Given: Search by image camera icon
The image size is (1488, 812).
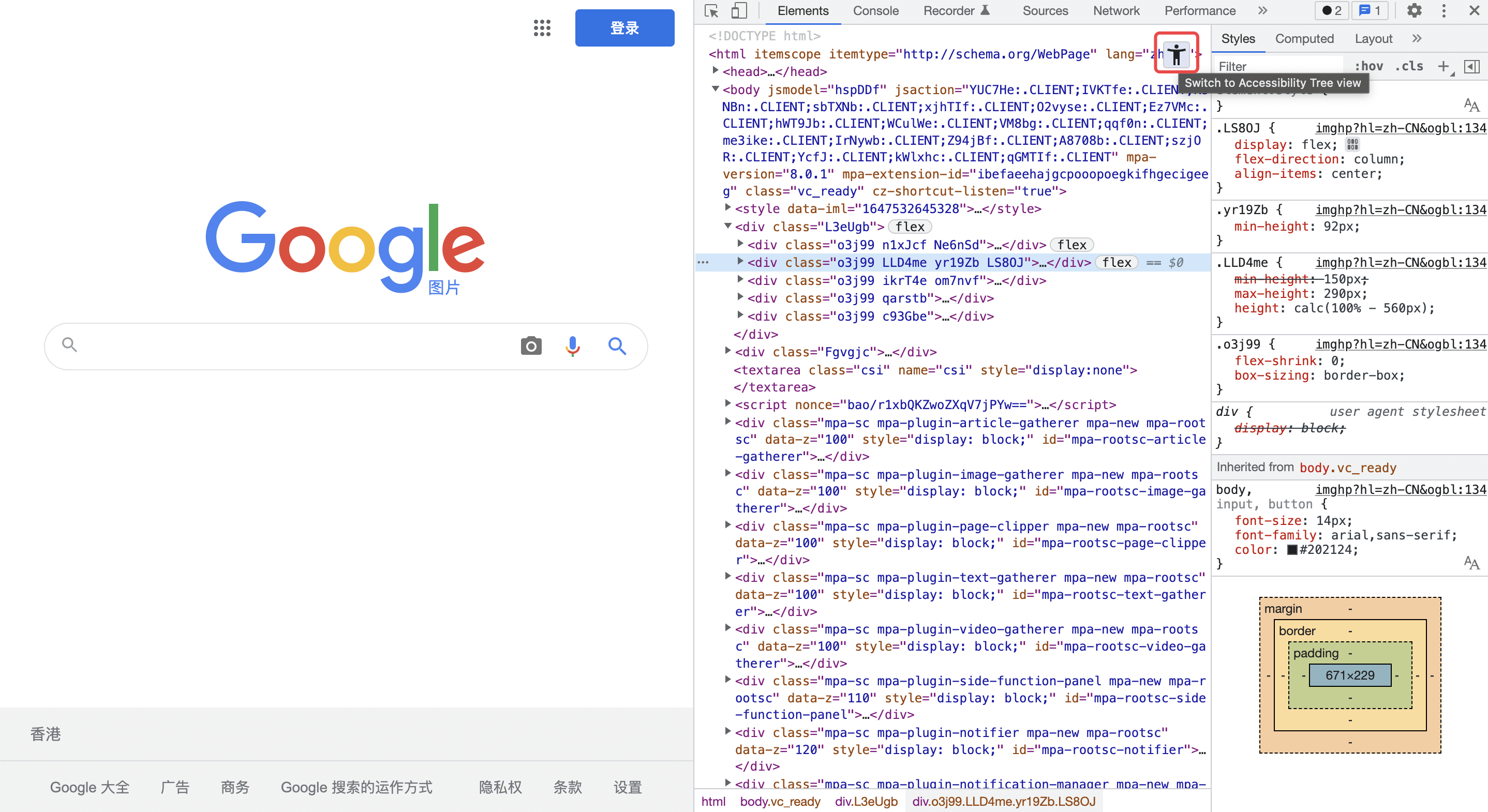Looking at the screenshot, I should tap(531, 346).
